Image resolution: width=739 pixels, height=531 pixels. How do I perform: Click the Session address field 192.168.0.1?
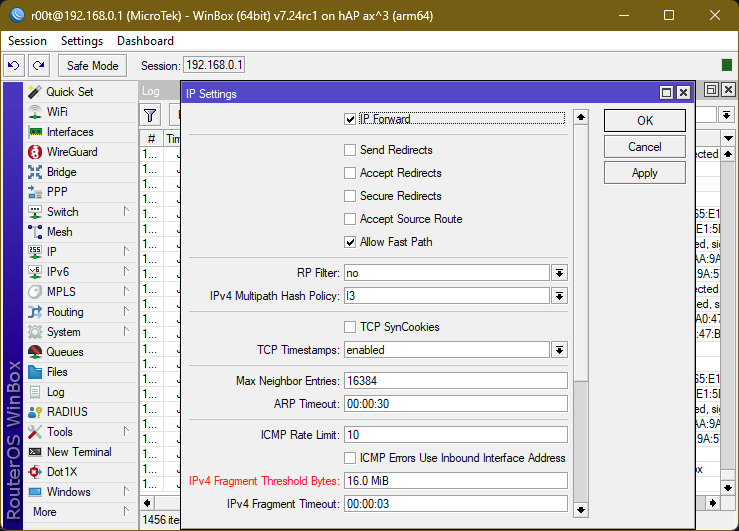click(x=214, y=65)
